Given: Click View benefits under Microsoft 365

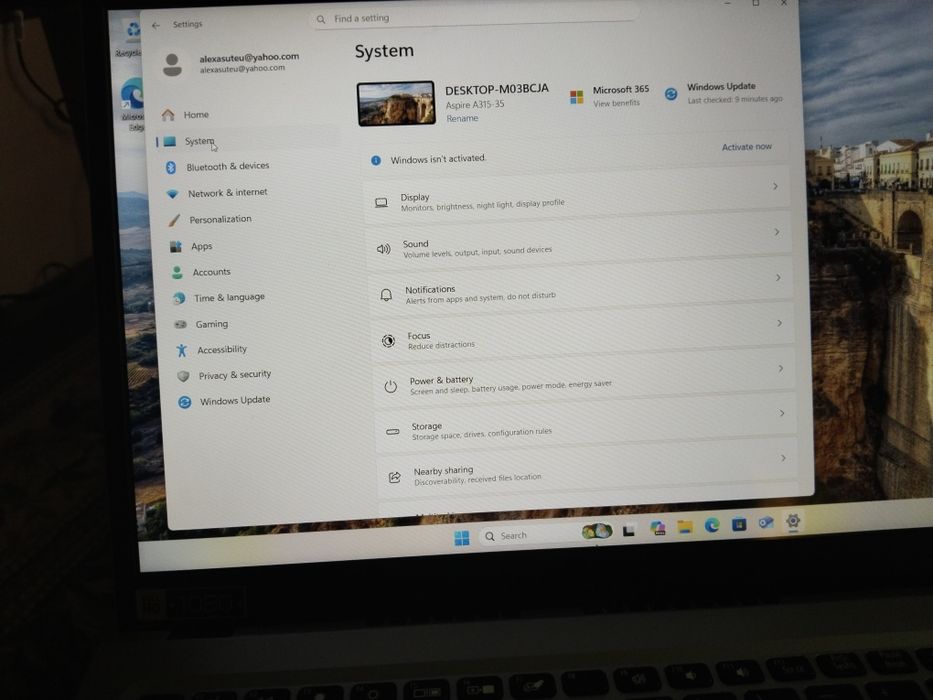Looking at the screenshot, I should pos(616,103).
